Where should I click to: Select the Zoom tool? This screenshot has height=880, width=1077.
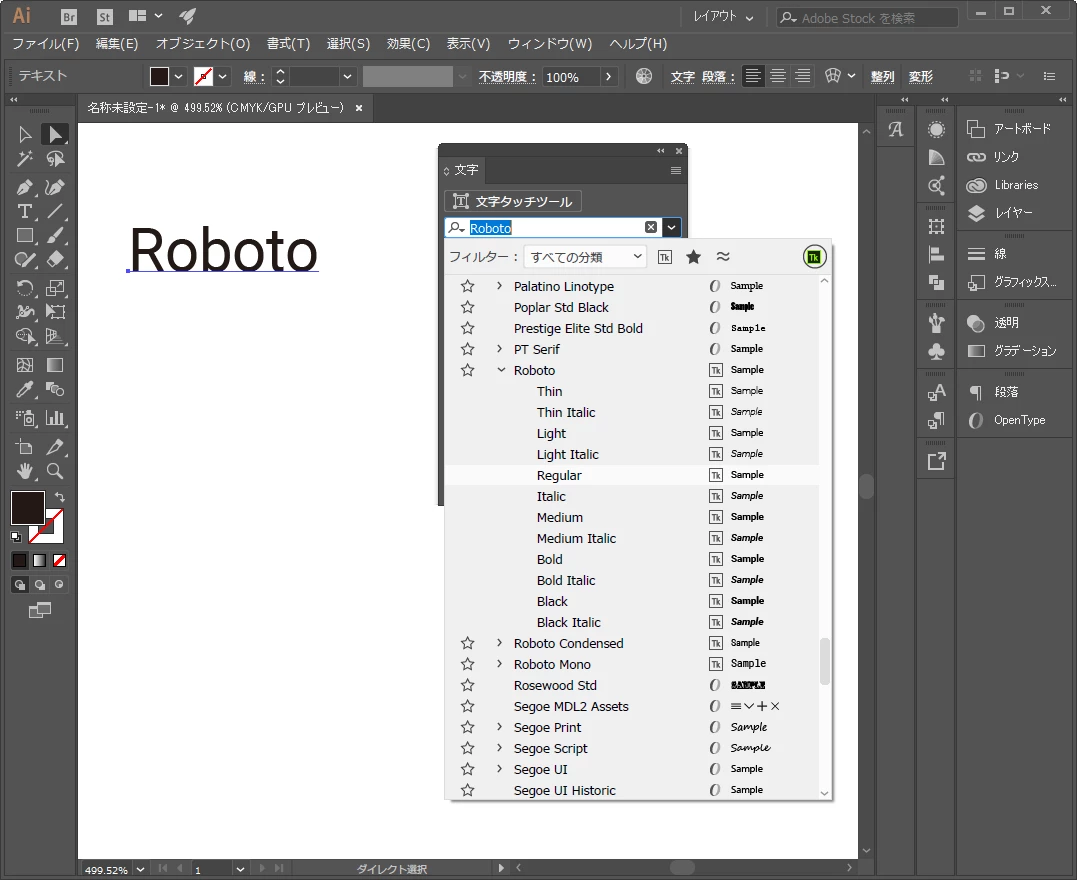[x=55, y=471]
